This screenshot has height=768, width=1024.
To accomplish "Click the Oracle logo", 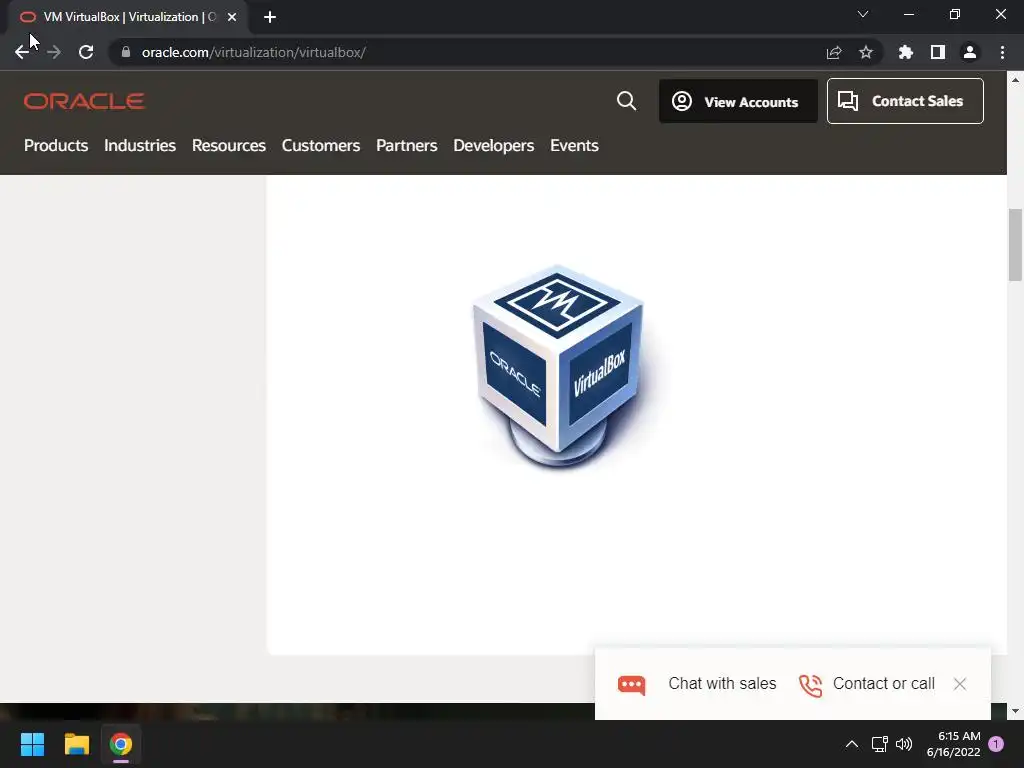I will pyautogui.click(x=84, y=101).
